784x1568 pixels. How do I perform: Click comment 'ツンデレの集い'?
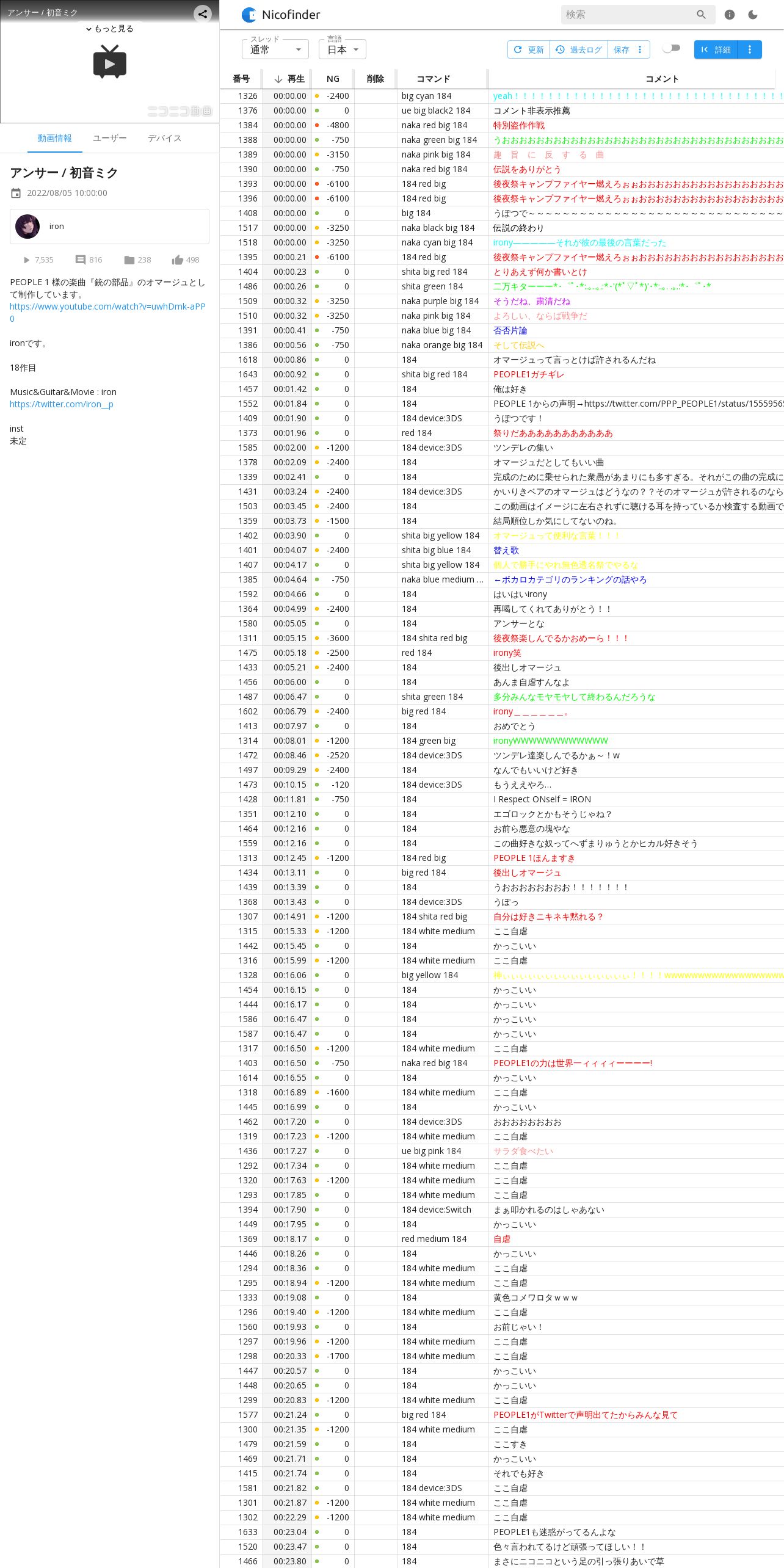pos(523,448)
